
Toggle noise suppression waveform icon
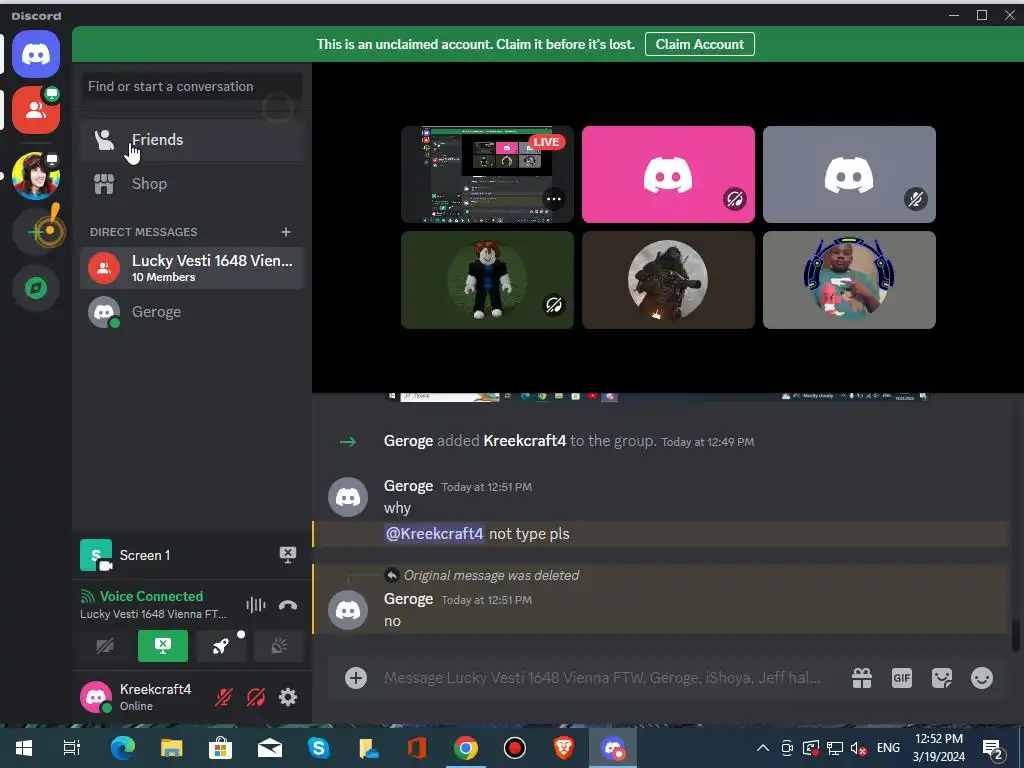pos(255,605)
